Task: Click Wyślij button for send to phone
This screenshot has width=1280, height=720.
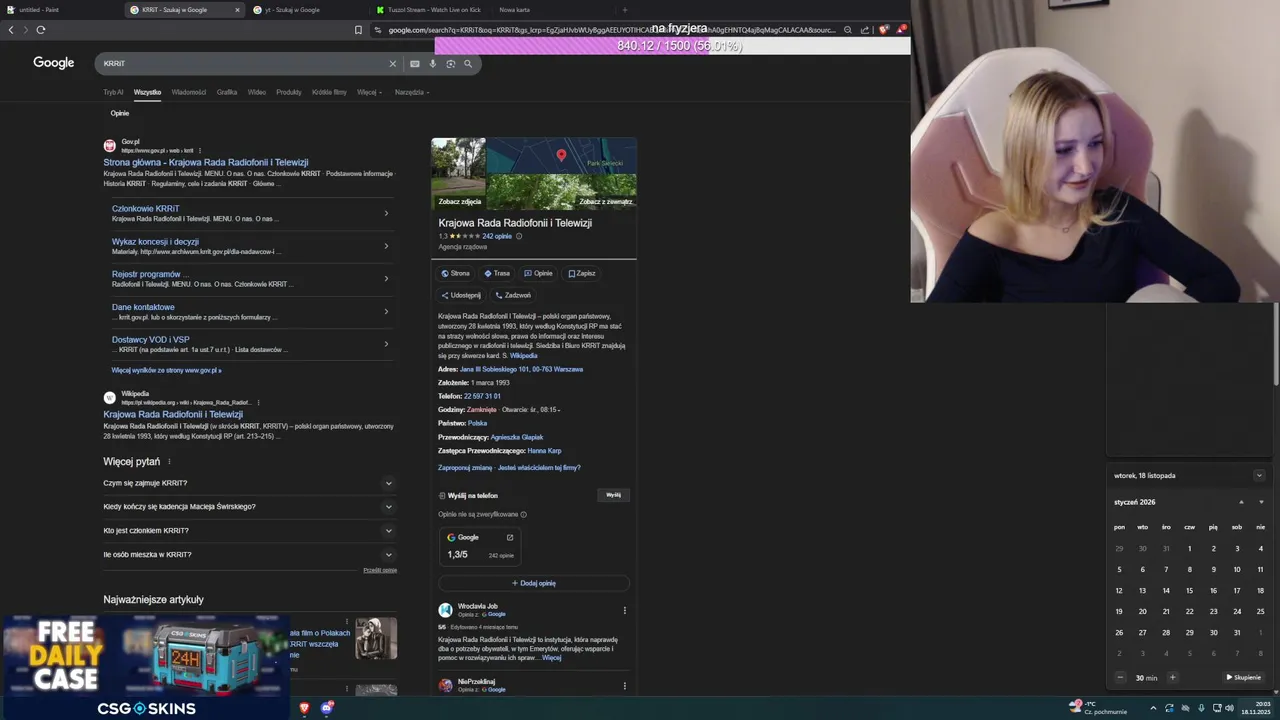Action: pos(613,494)
